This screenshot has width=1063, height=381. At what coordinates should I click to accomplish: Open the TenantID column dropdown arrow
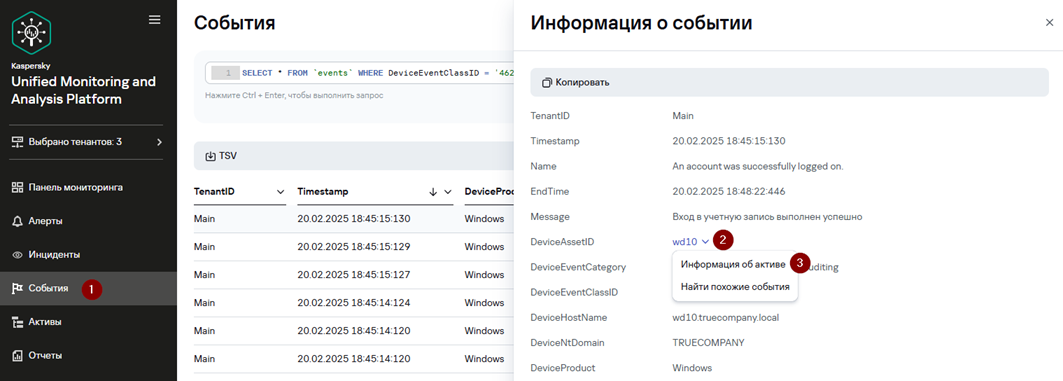click(x=281, y=192)
